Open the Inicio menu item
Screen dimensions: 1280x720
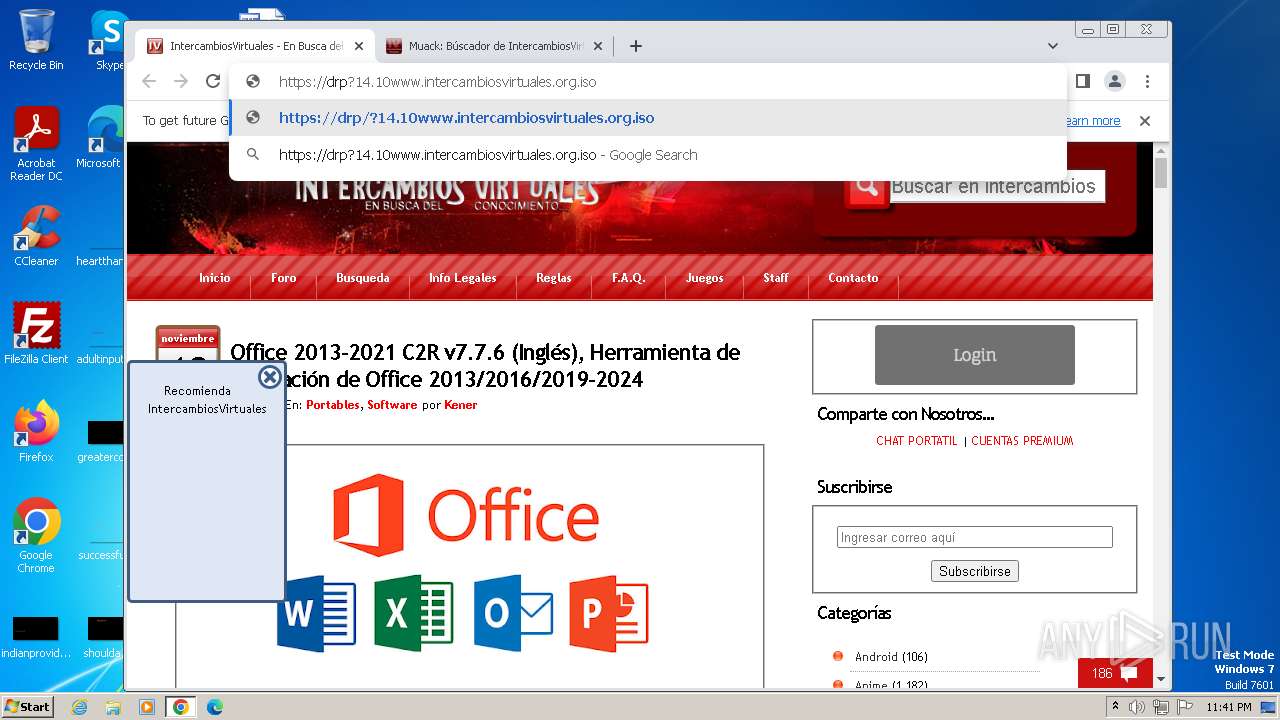(215, 278)
